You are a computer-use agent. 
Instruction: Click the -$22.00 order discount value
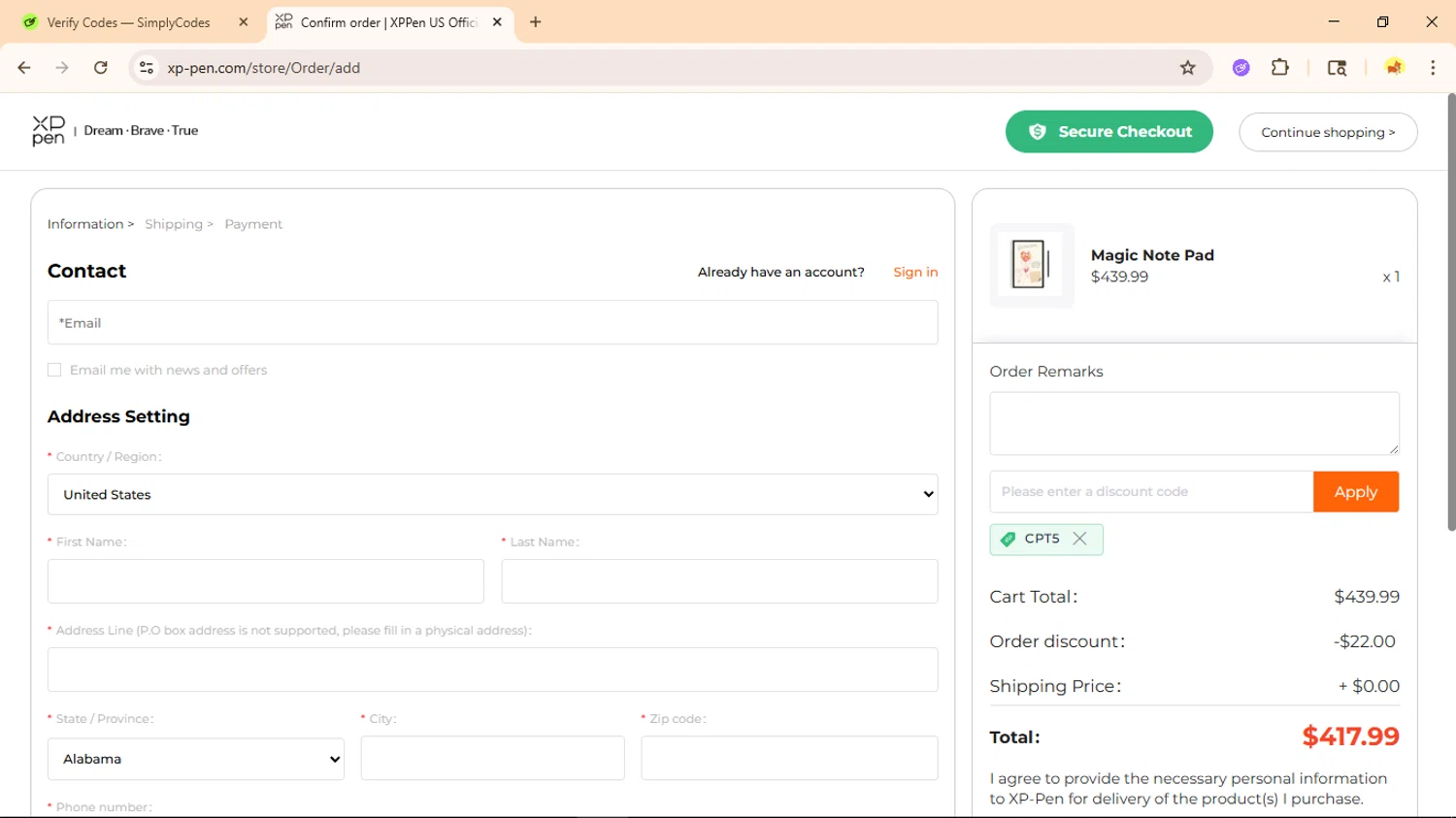pyautogui.click(x=1364, y=641)
